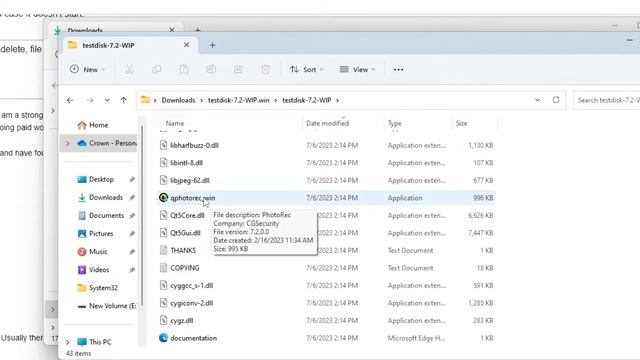Image resolution: width=640 pixels, height=360 pixels.
Task: Select the qphotorec_win application icon
Action: click(163, 198)
